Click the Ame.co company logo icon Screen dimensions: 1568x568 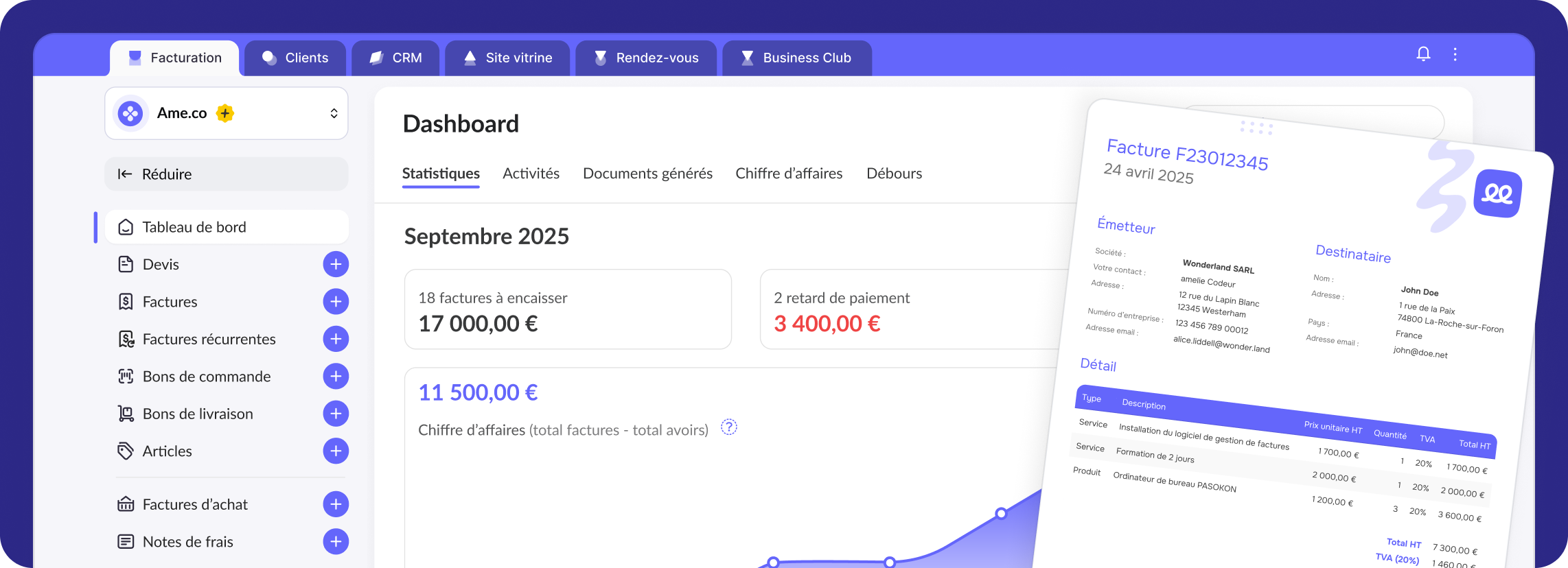click(x=130, y=113)
